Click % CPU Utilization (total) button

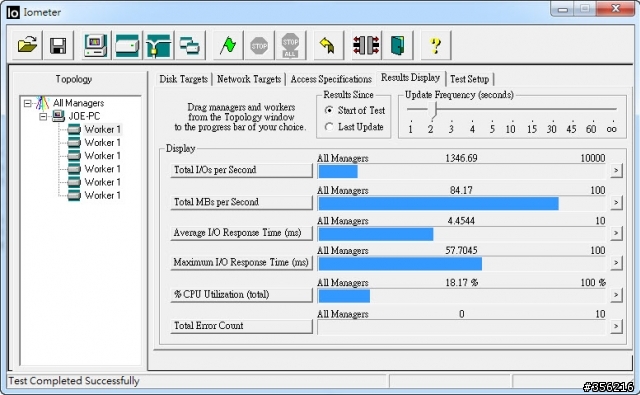point(241,295)
